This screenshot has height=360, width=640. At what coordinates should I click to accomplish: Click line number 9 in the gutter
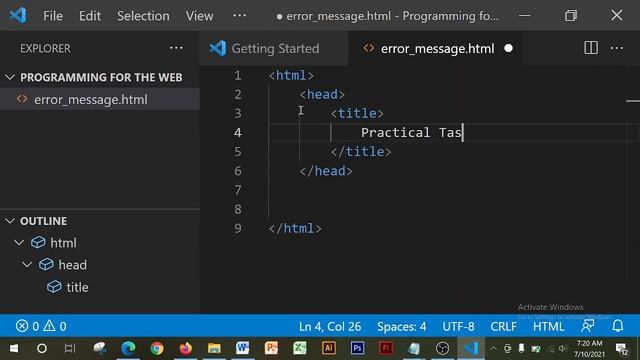click(x=238, y=228)
